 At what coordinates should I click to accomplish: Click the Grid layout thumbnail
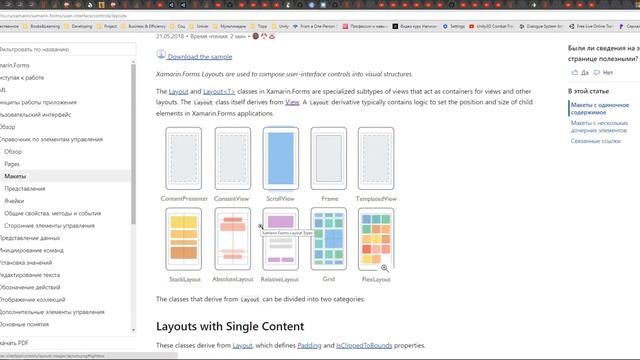(329, 239)
